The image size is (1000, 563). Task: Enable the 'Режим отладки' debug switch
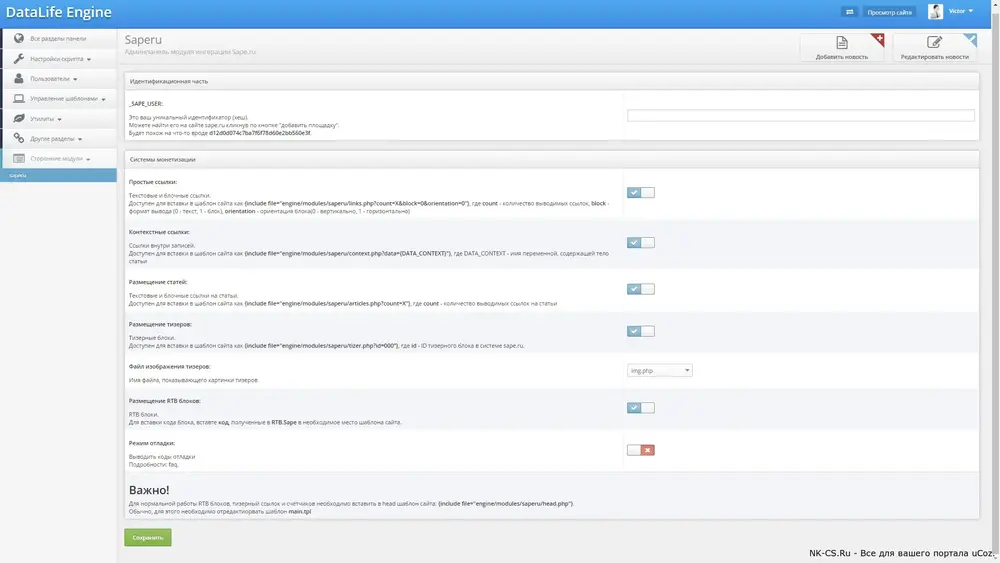640,450
